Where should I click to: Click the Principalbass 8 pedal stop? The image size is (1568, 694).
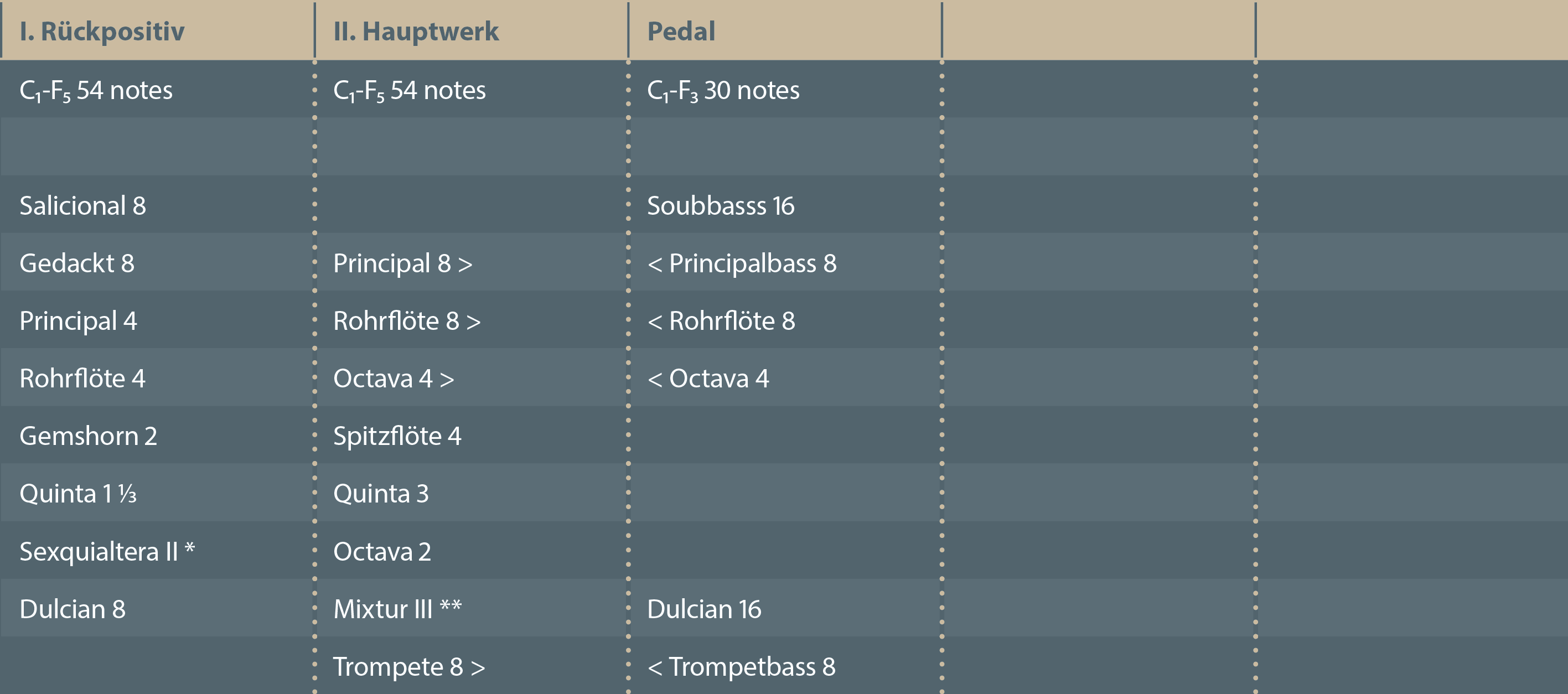coord(742,263)
